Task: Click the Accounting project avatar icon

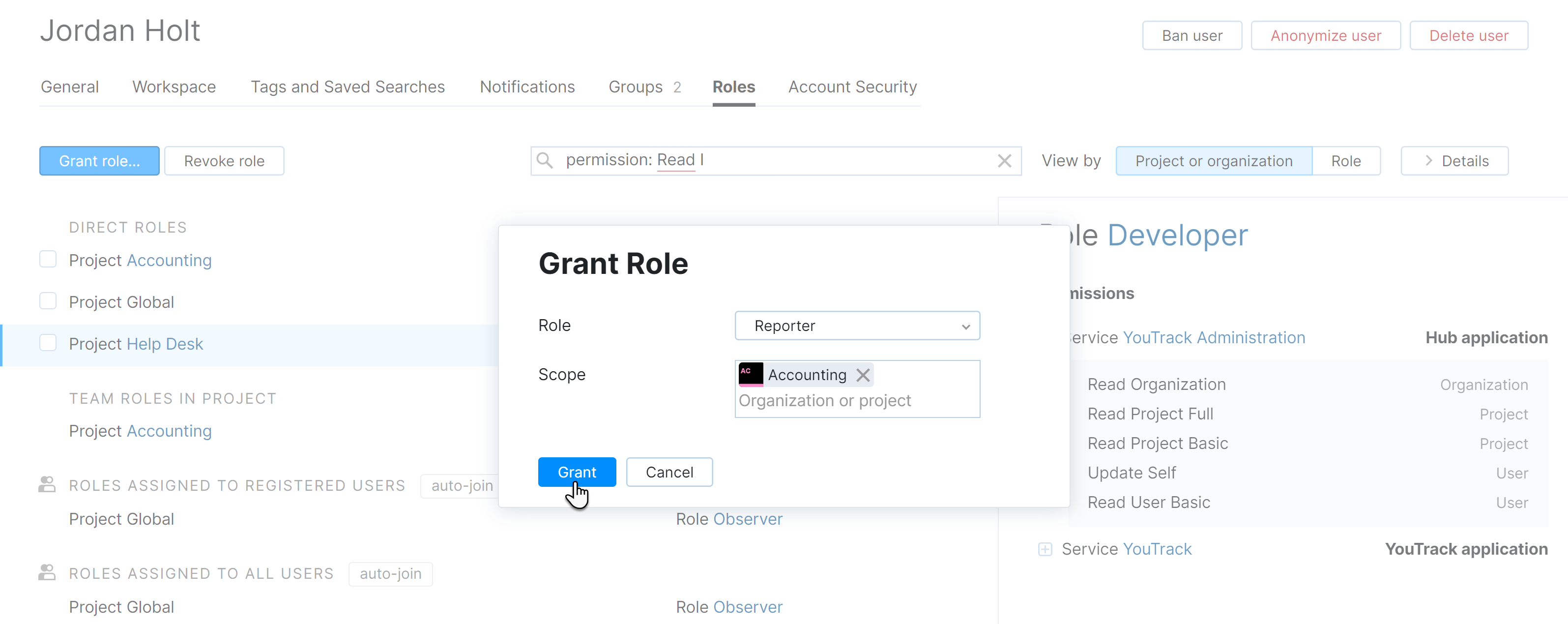Action: coord(750,374)
